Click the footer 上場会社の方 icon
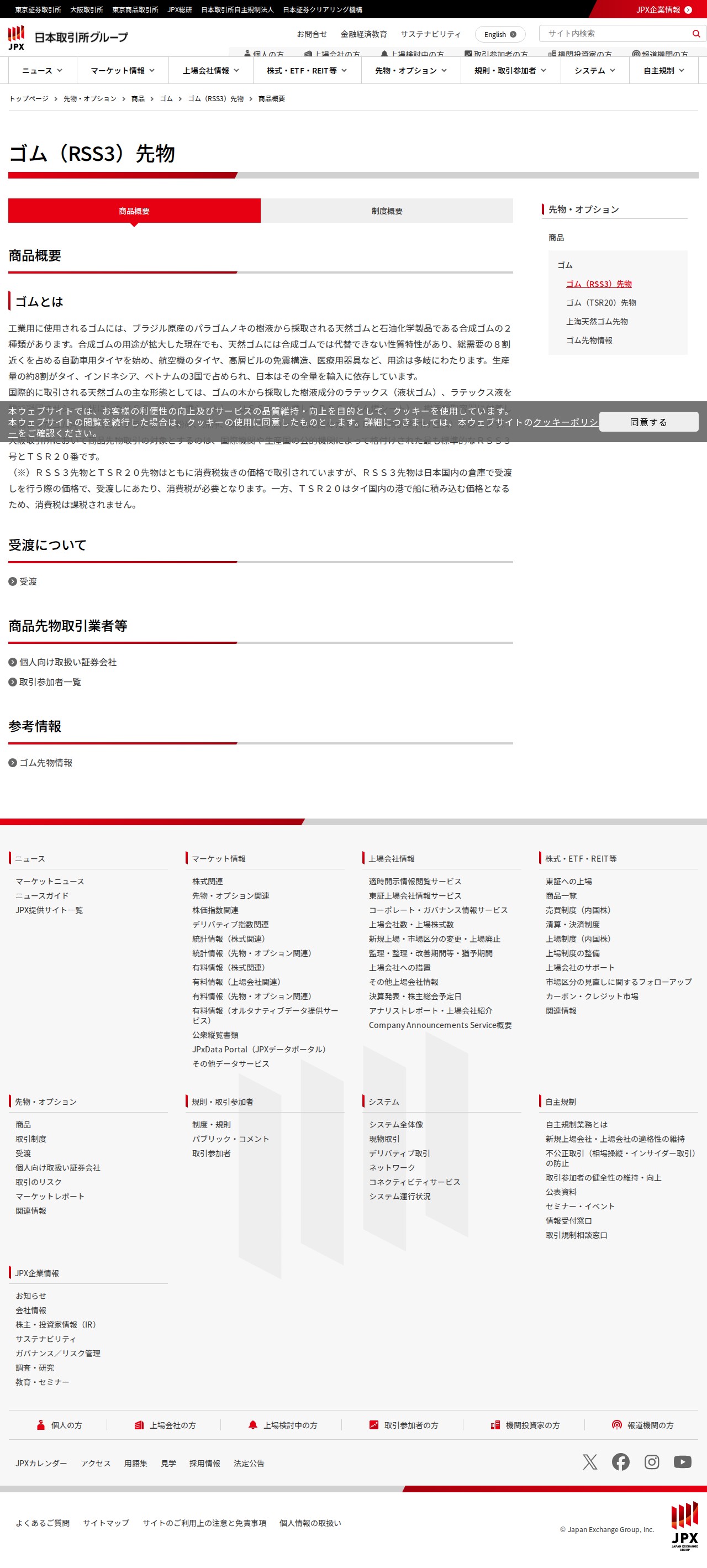Screen dimensions: 707x1568 point(139,1425)
